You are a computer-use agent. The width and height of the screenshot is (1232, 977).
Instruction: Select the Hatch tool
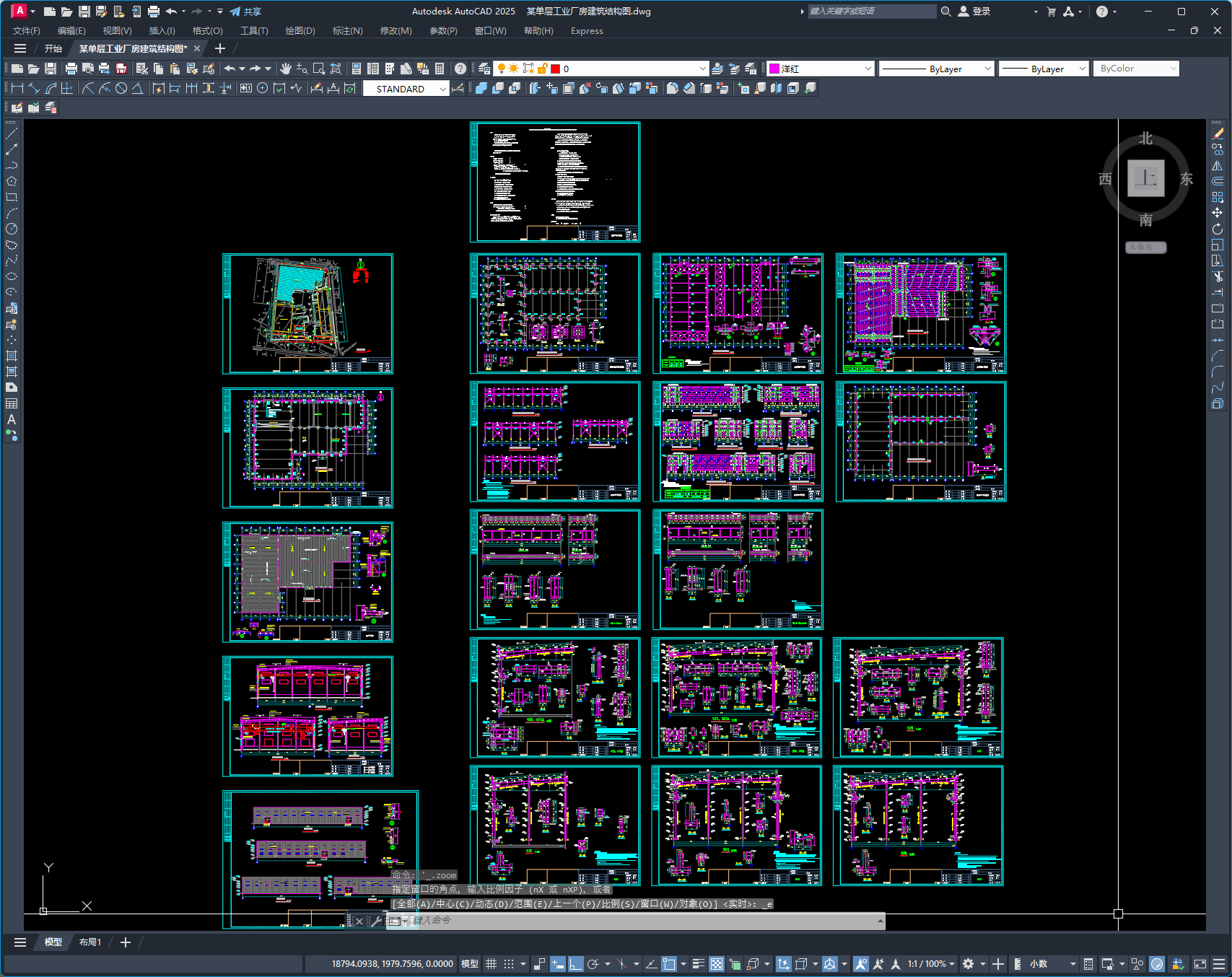[x=12, y=356]
